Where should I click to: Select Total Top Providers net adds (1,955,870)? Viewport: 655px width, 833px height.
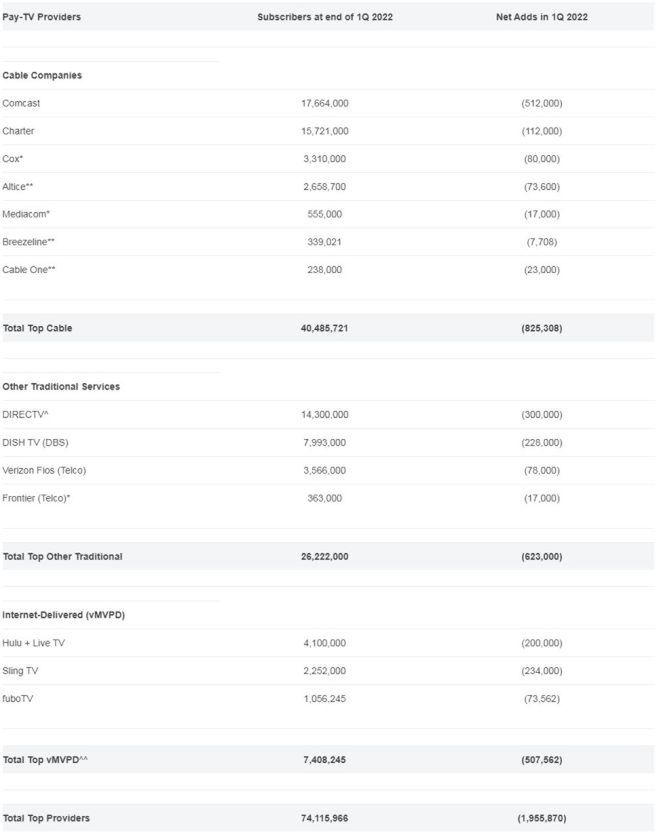pyautogui.click(x=541, y=818)
